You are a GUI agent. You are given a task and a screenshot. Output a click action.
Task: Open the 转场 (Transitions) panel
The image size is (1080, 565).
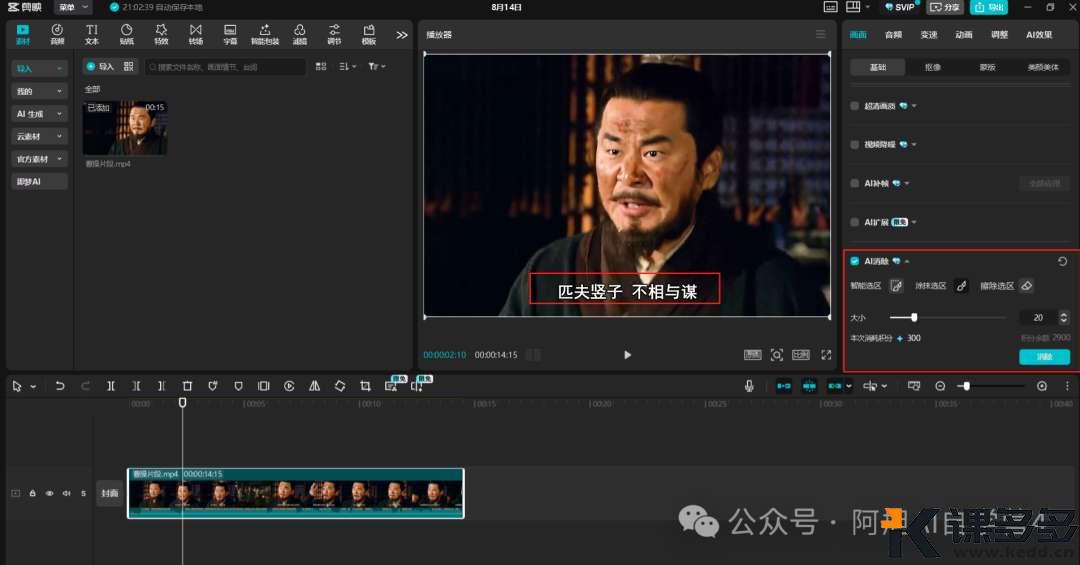click(x=196, y=35)
